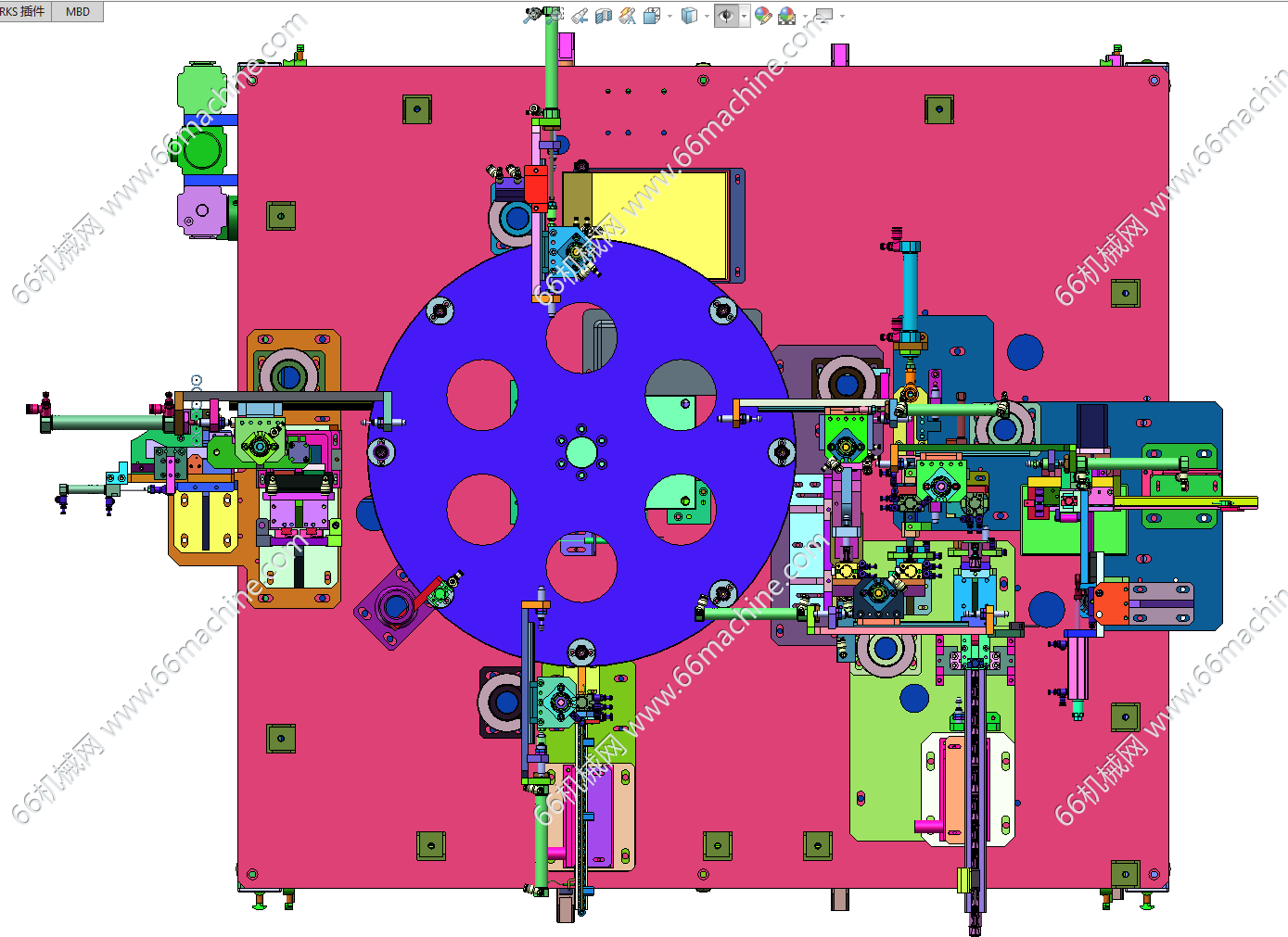Switch to the MBD tab

78,11
